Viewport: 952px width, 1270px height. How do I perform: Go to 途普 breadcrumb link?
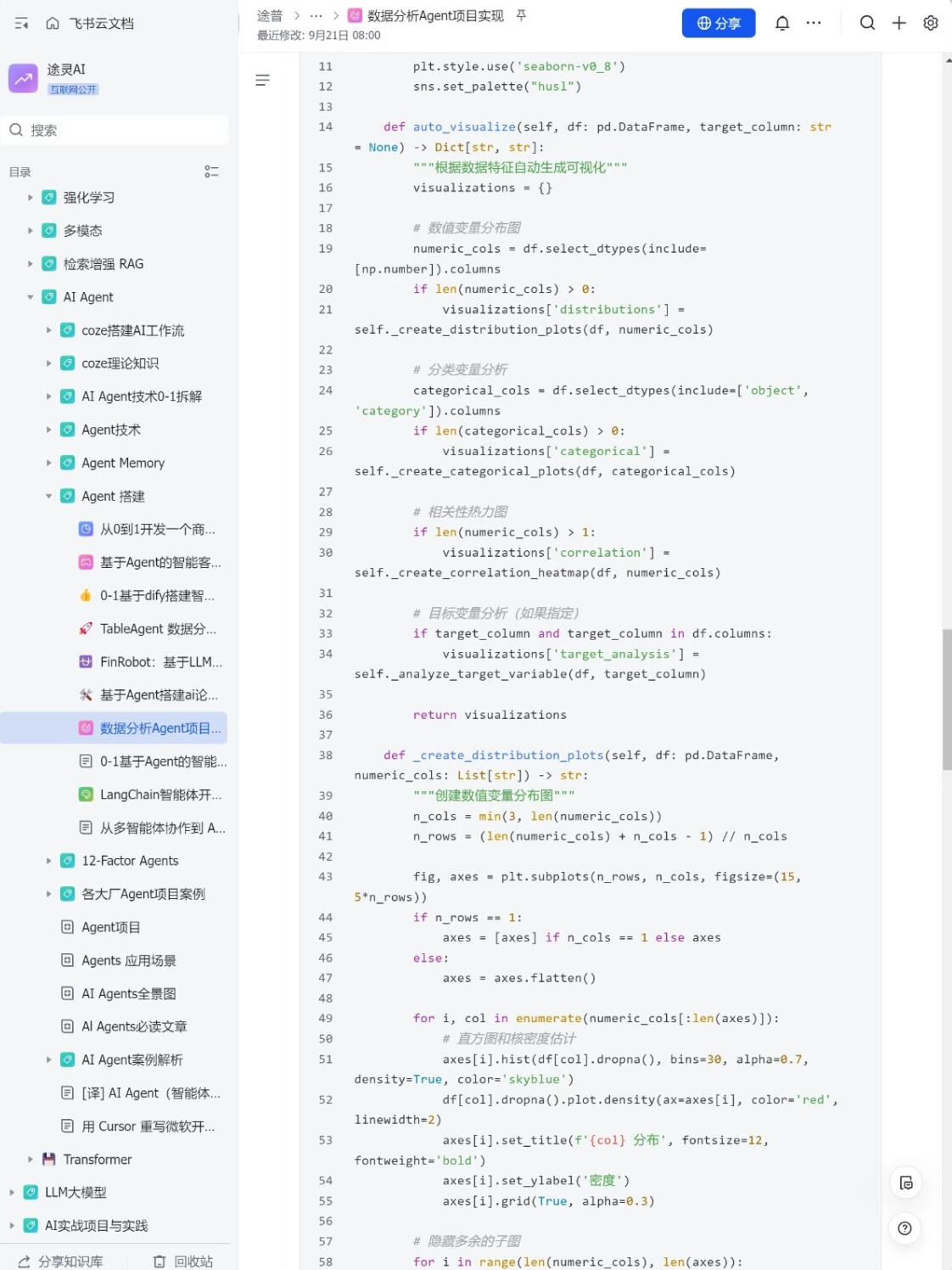[x=270, y=15]
